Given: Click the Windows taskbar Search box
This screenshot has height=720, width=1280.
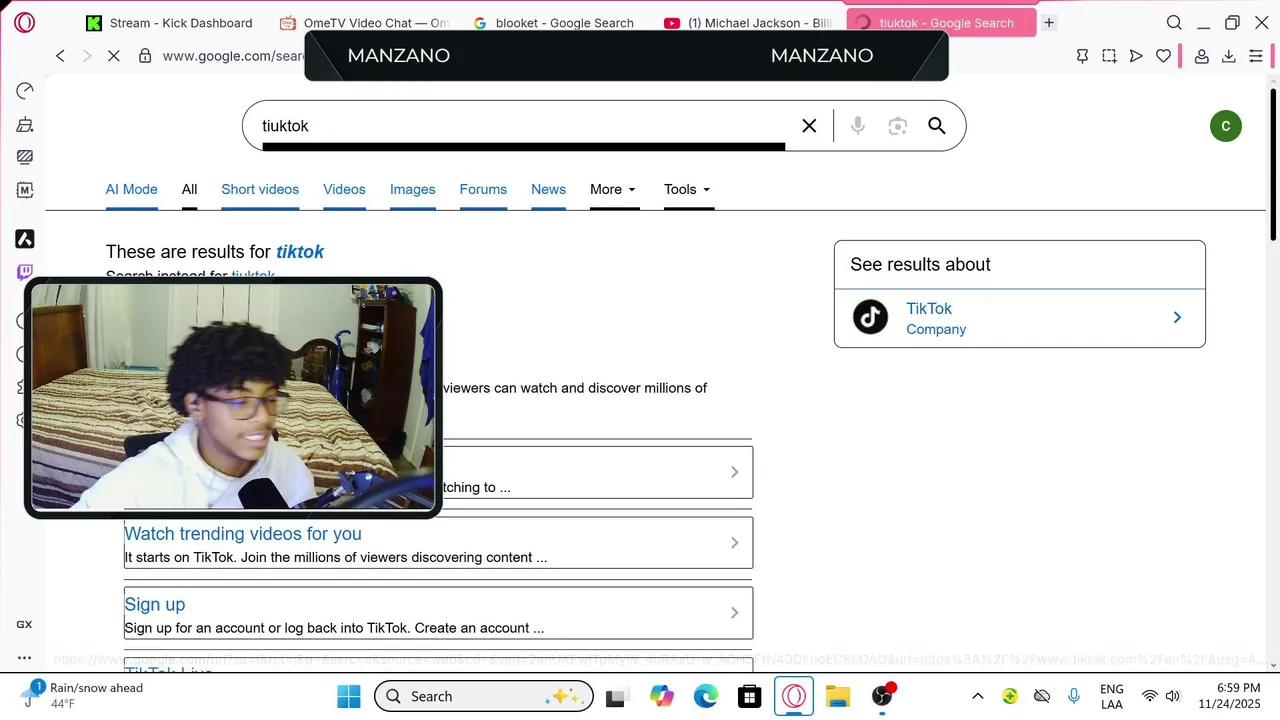Looking at the screenshot, I should [x=484, y=696].
